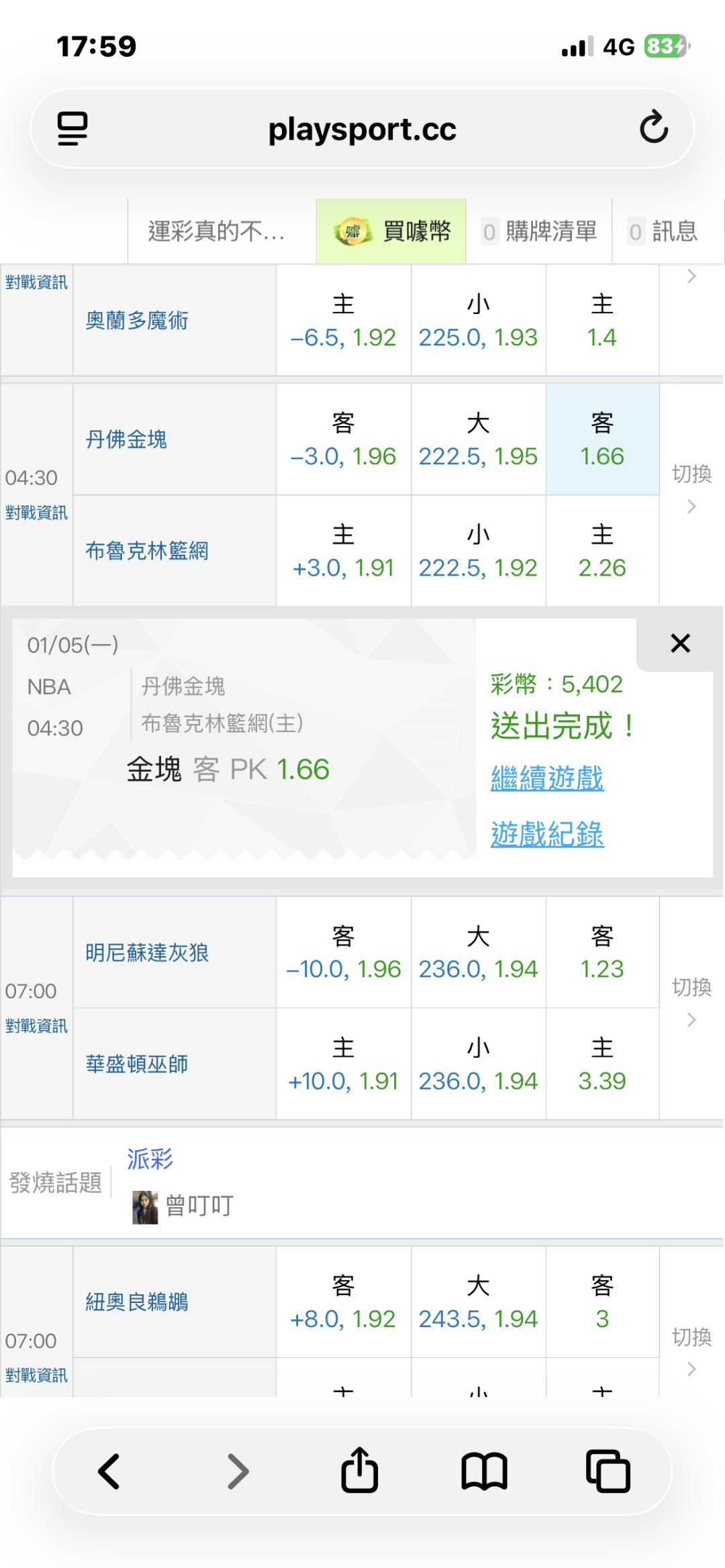Screen dimensions: 725x1568
Task: Toggle Brooklyn home PK pick 2.26
Action: (x=602, y=552)
